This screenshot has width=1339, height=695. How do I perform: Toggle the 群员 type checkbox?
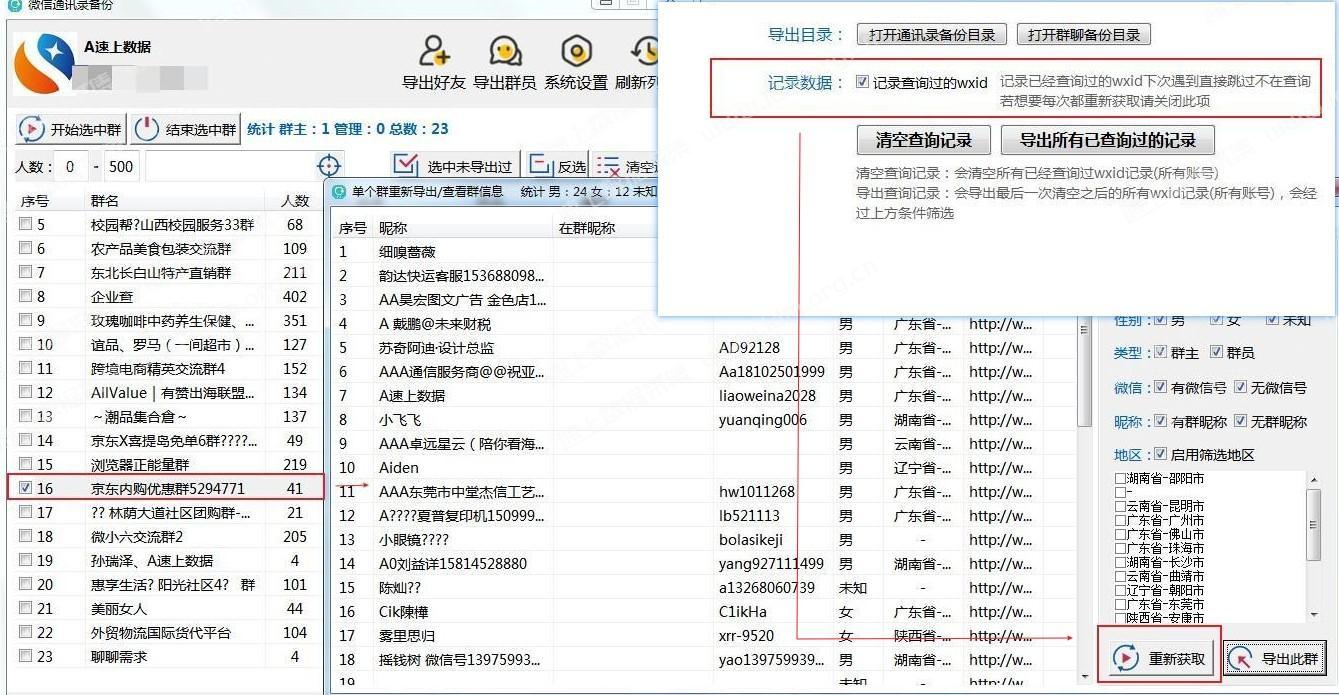click(x=1217, y=352)
